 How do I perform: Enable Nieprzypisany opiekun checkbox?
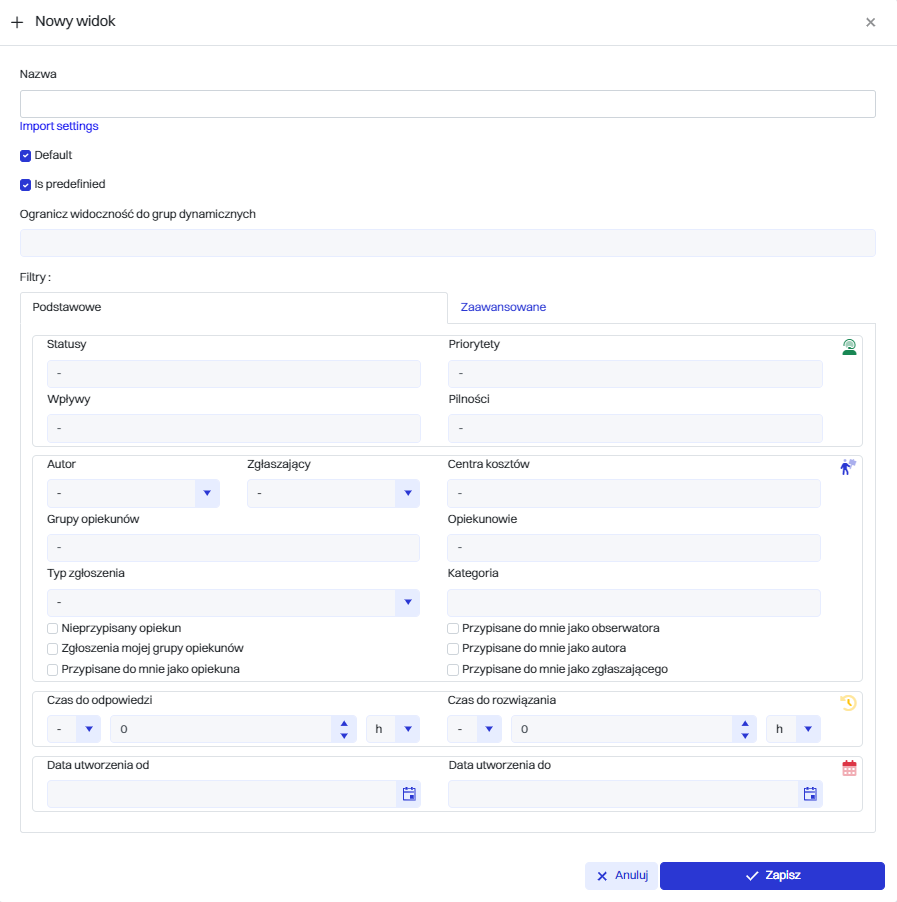point(53,629)
